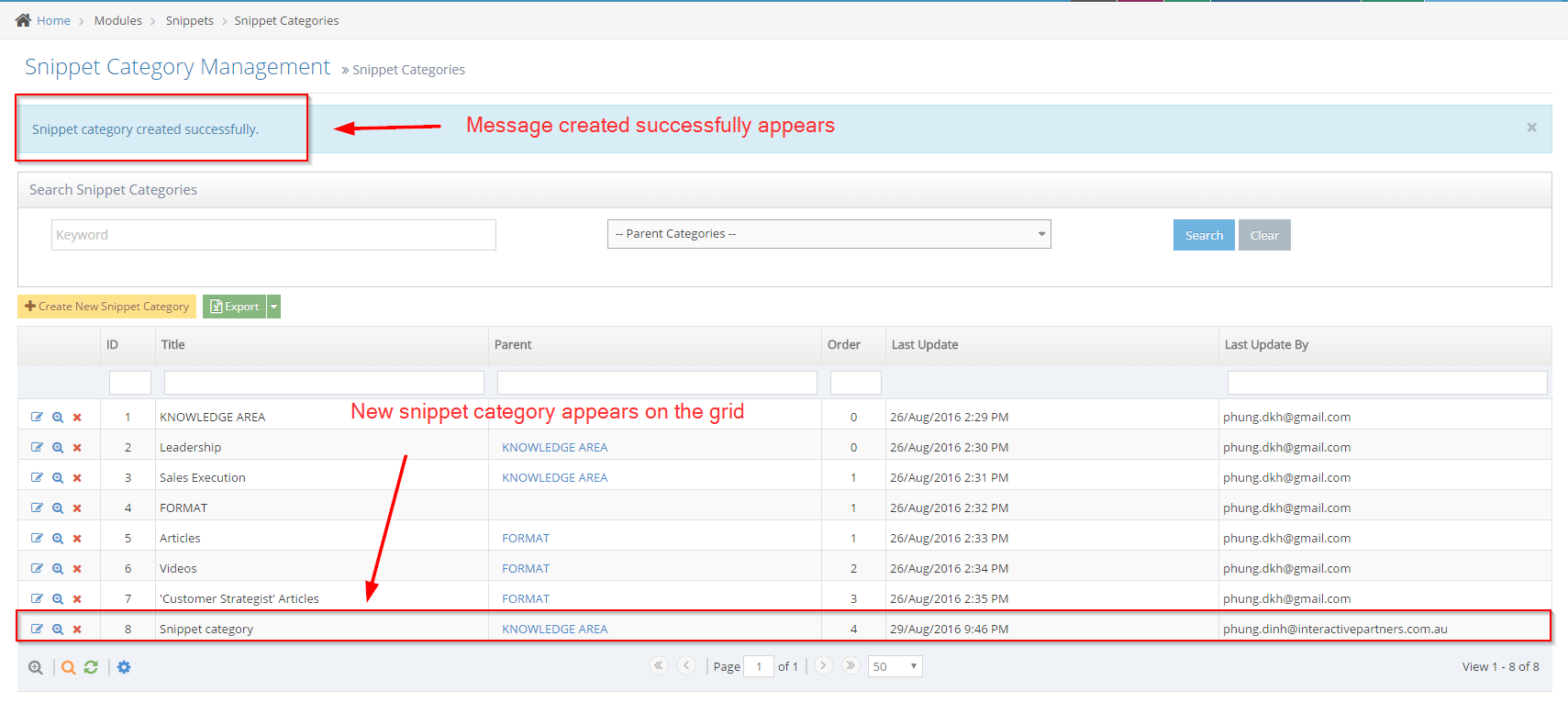Click the Search button
The image size is (1568, 714).
[x=1203, y=235]
